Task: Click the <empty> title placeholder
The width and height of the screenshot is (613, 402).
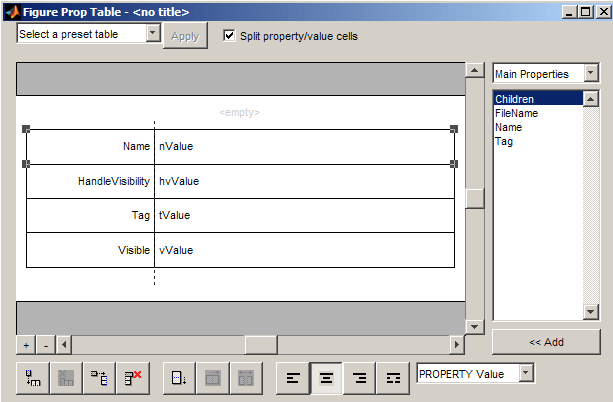Action: (239, 113)
